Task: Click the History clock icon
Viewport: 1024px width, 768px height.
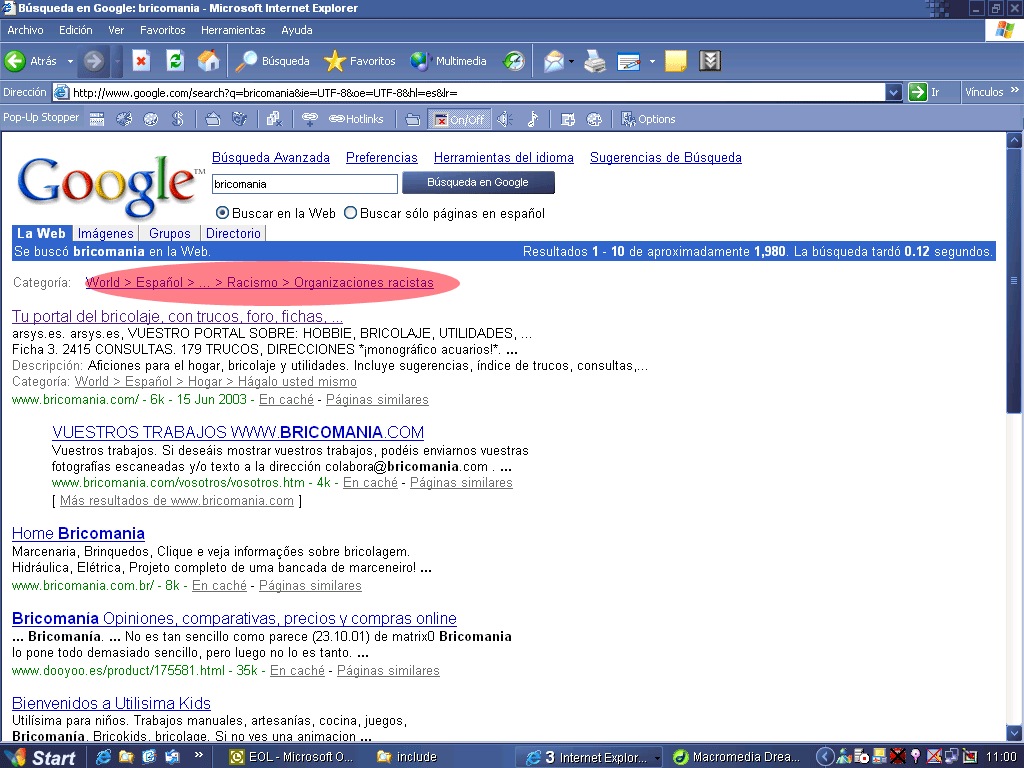Action: (x=513, y=61)
